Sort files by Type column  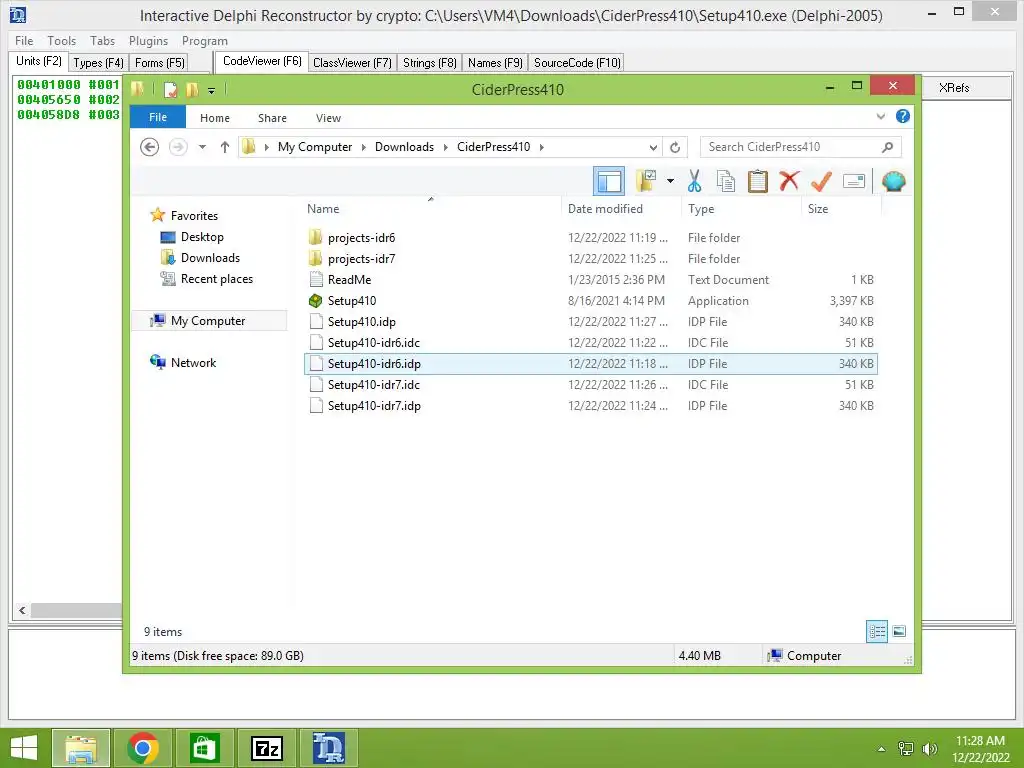[x=741, y=208]
